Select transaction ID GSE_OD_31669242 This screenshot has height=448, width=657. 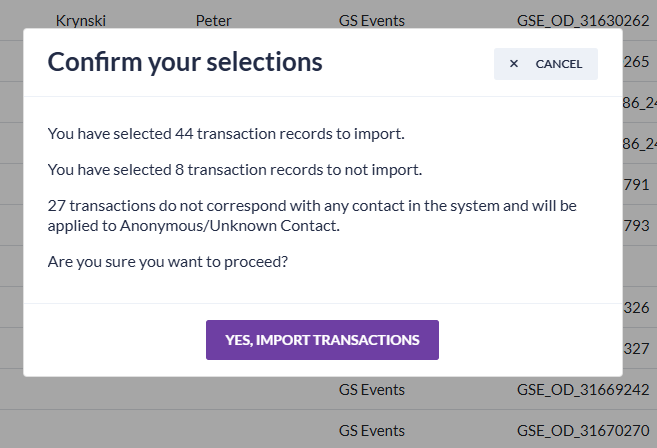[583, 389]
